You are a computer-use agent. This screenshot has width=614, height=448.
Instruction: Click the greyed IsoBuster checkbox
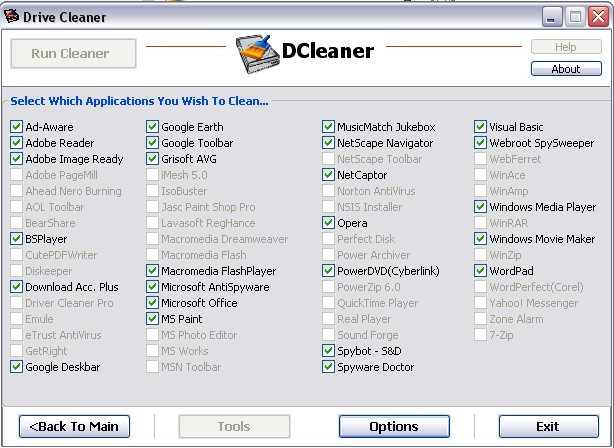152,191
